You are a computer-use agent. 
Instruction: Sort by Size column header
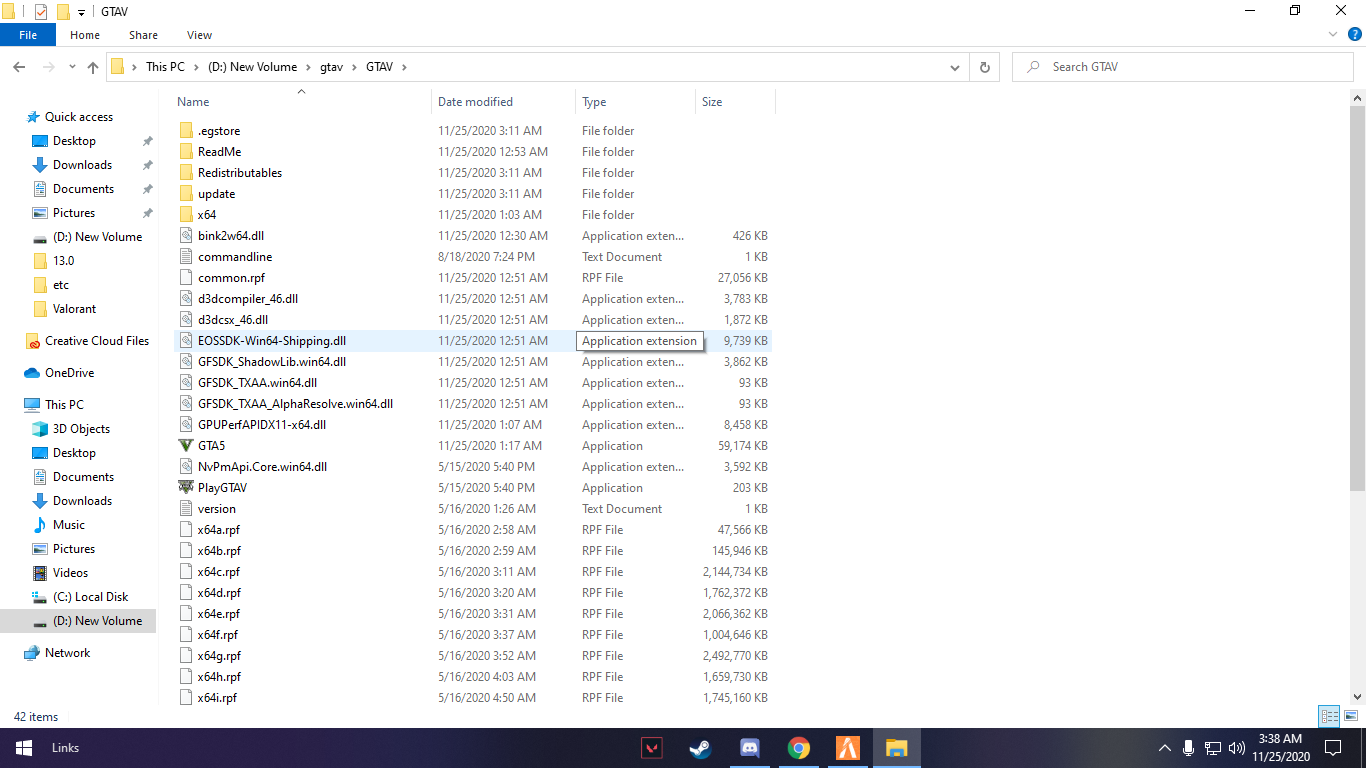[712, 102]
